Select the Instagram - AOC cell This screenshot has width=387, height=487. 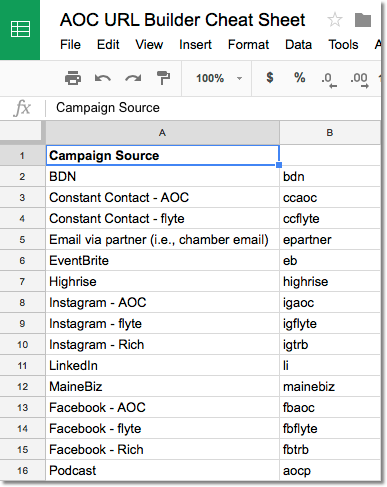[x=162, y=302]
